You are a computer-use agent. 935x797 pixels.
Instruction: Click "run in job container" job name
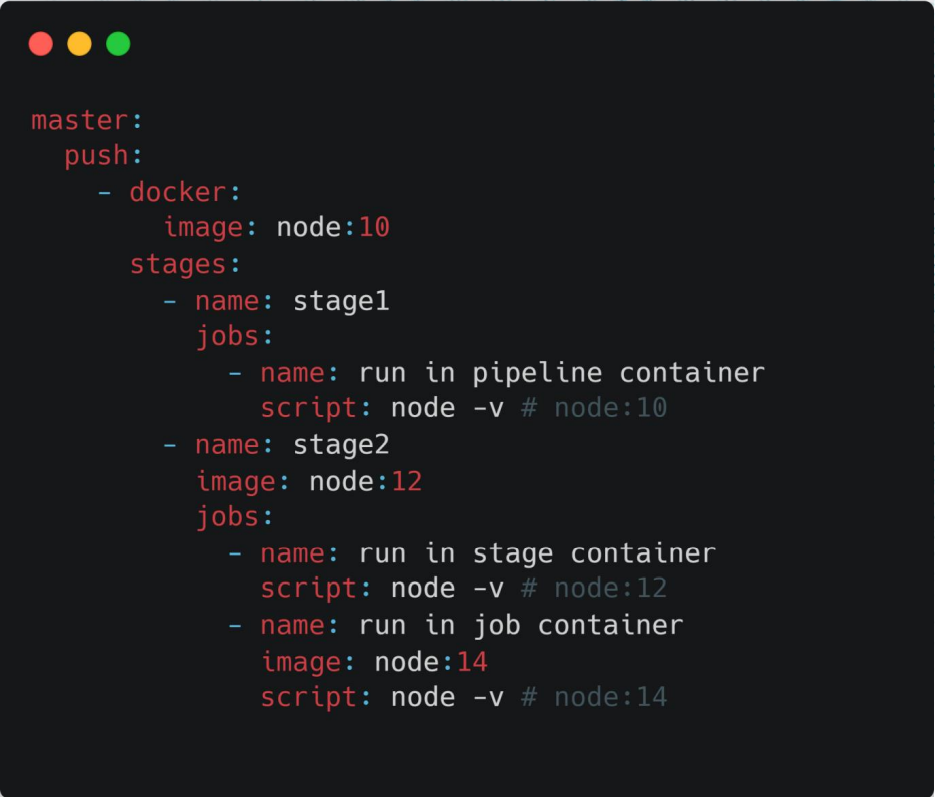point(521,626)
